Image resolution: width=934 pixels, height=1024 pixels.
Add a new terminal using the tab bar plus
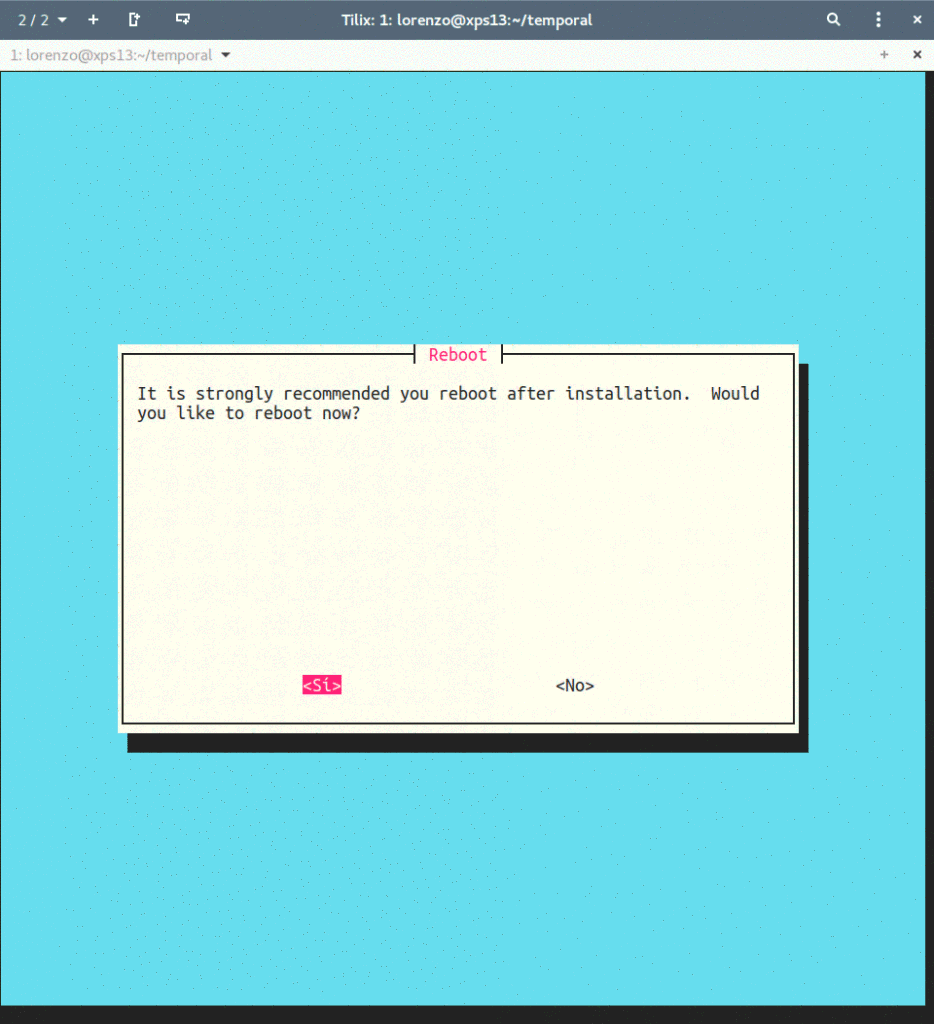tap(883, 55)
